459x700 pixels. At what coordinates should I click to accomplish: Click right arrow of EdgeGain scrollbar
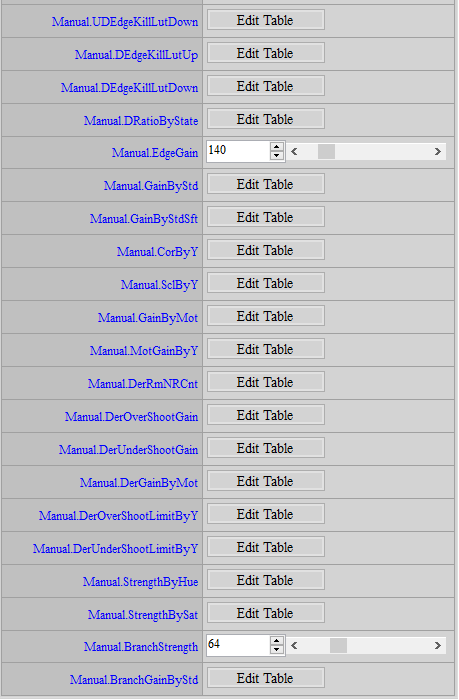pyautogui.click(x=438, y=152)
